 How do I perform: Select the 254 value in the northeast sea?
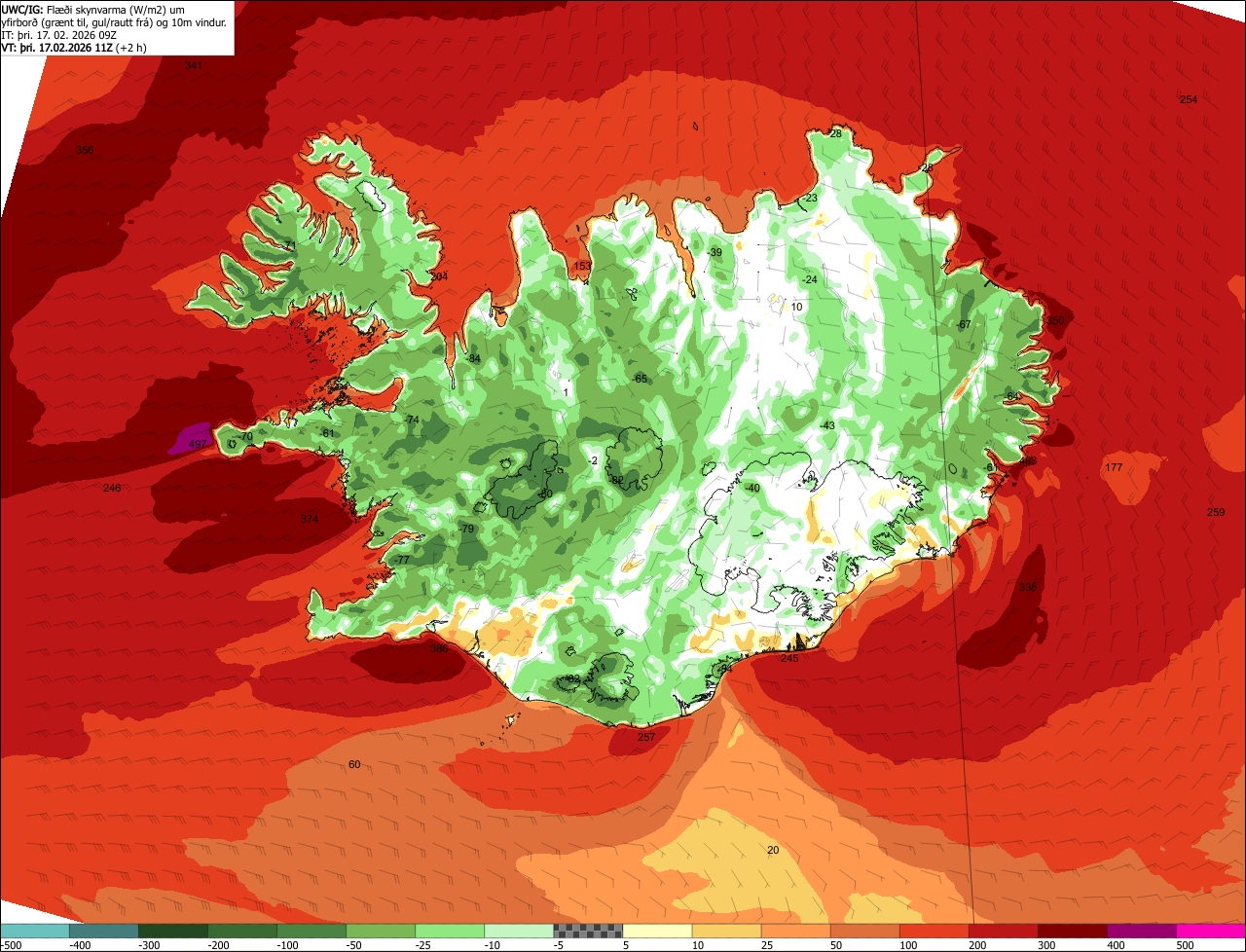[x=1189, y=99]
